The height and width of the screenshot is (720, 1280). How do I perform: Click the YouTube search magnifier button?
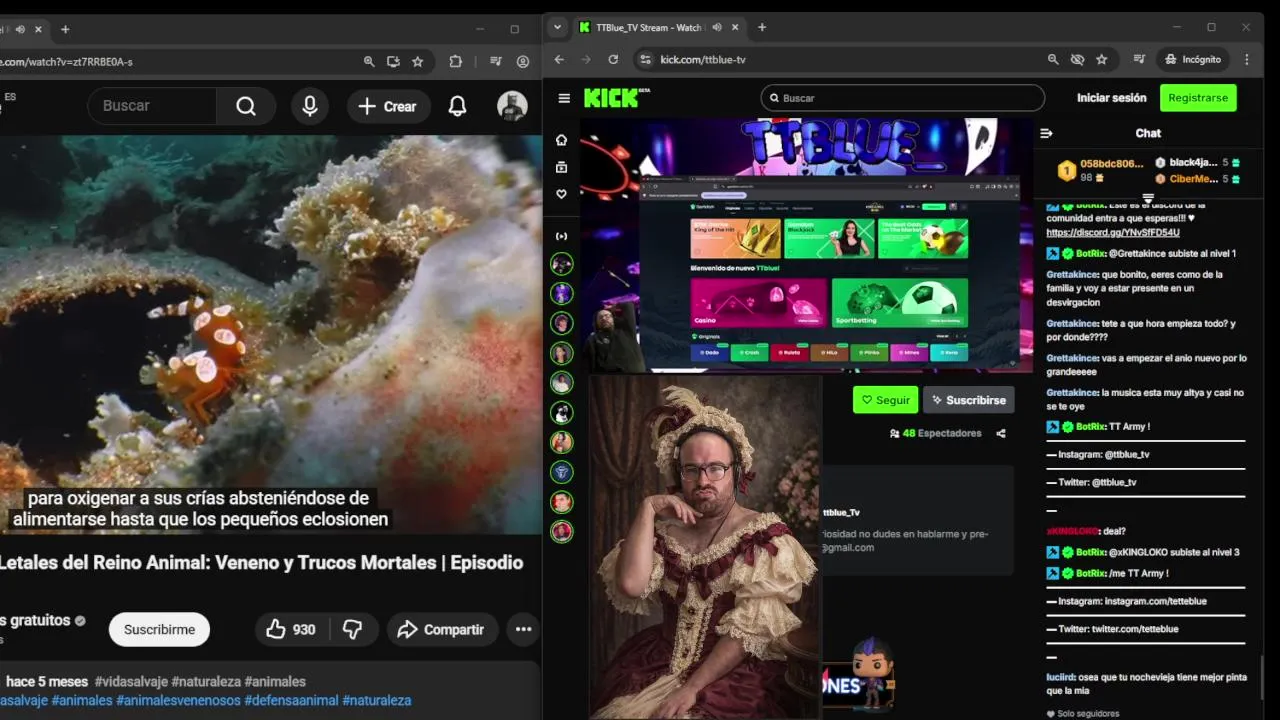pyautogui.click(x=246, y=106)
